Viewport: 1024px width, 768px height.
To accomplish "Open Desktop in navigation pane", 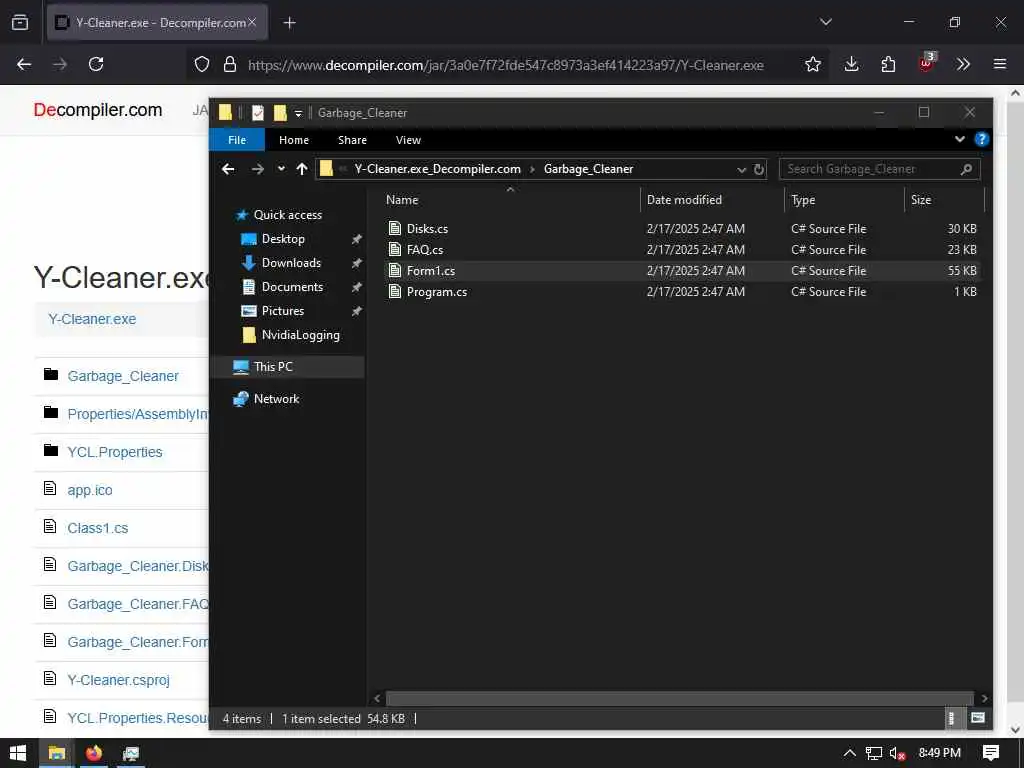I will pos(283,239).
